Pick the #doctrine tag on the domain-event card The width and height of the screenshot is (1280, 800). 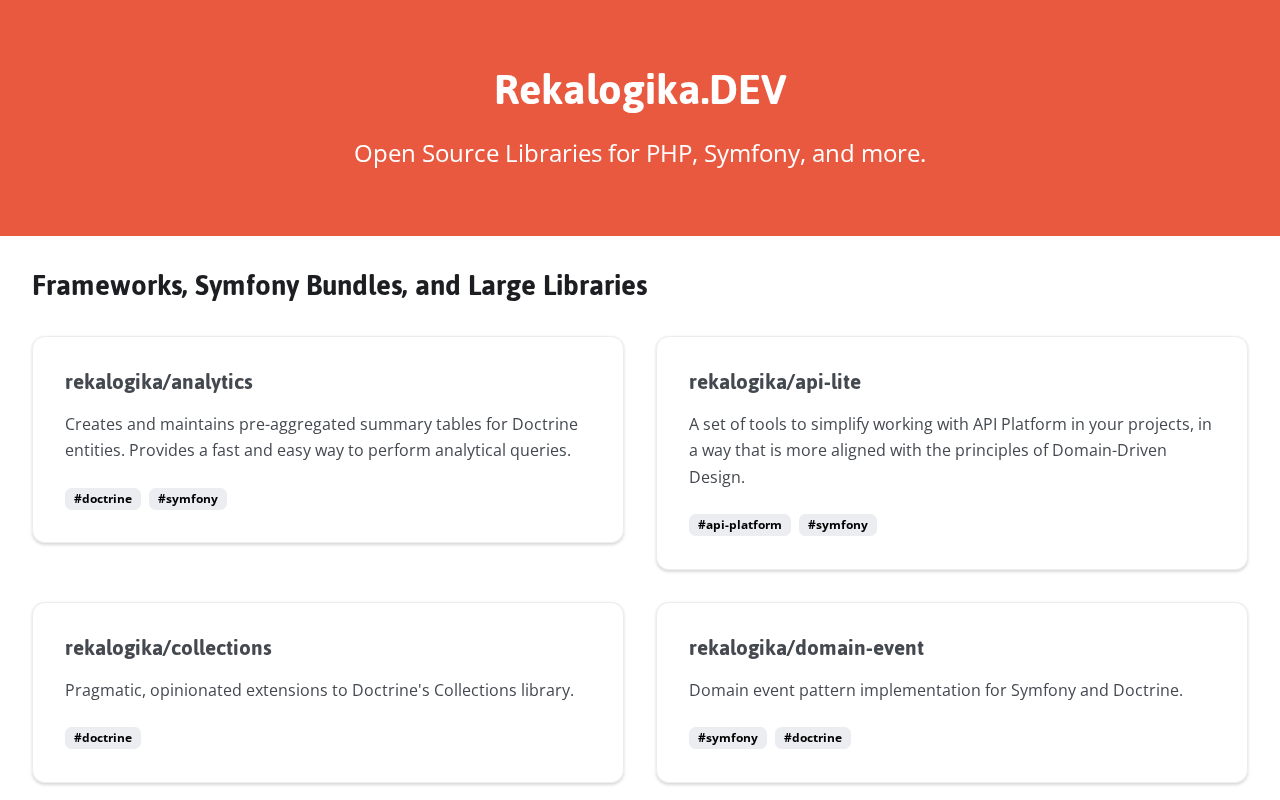813,738
